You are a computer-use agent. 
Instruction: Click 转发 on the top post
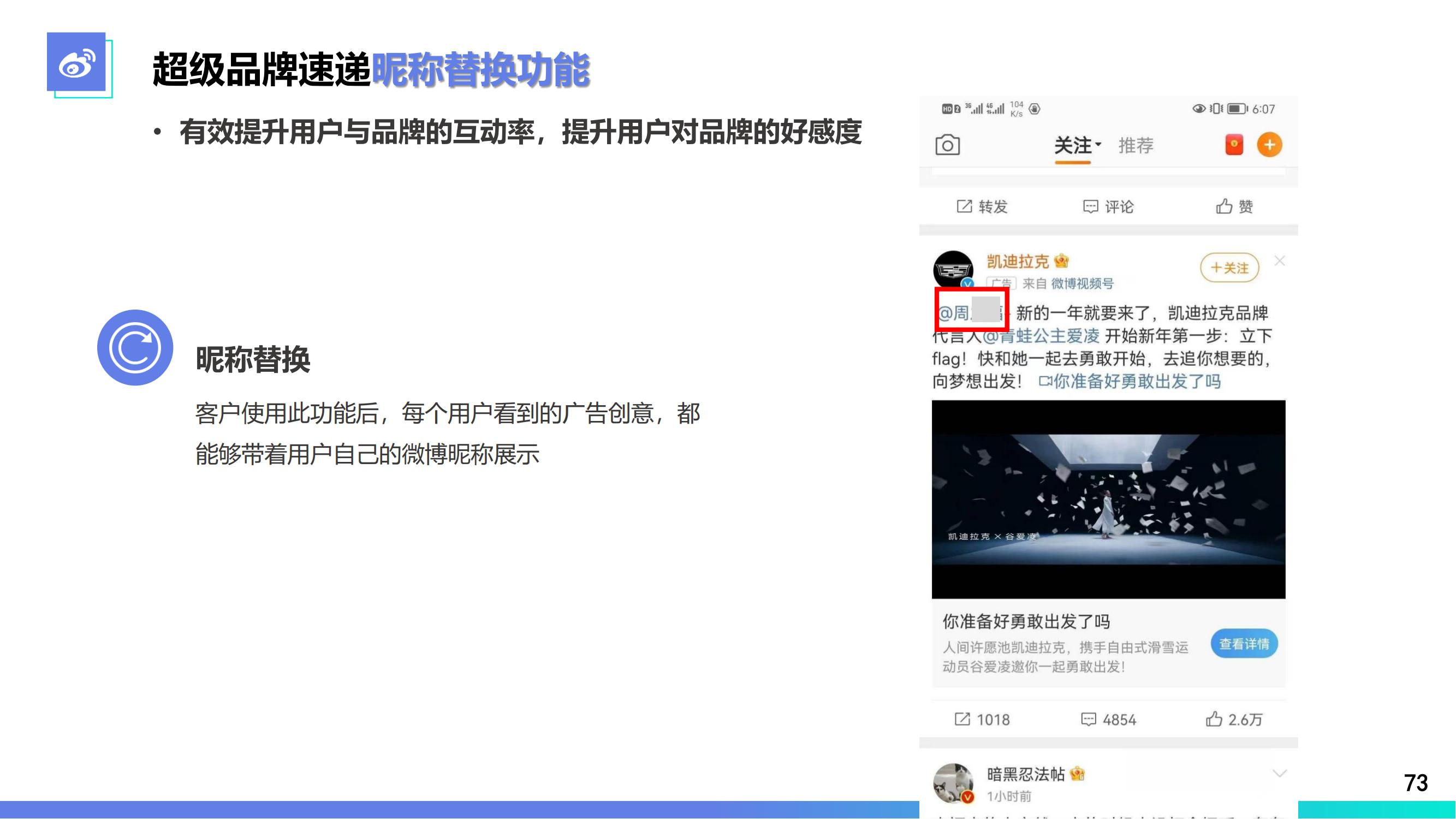click(982, 206)
